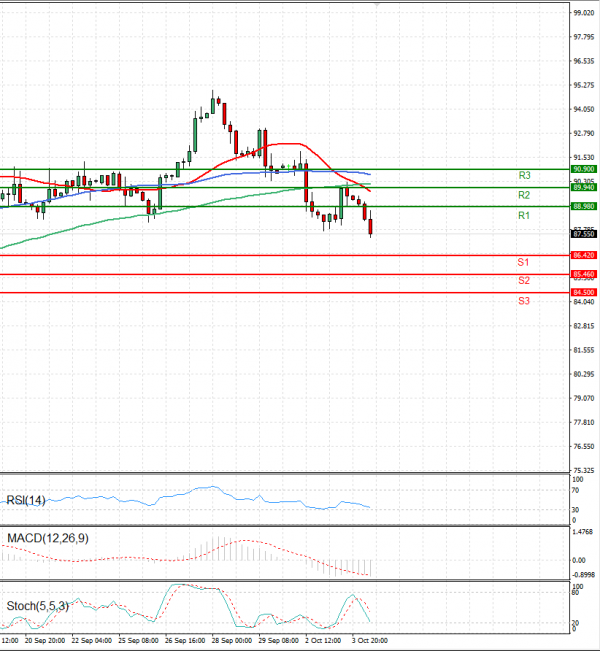The width and height of the screenshot is (600, 651).
Task: Click the 26 Sep 16:00 time label
Action: (x=185, y=641)
